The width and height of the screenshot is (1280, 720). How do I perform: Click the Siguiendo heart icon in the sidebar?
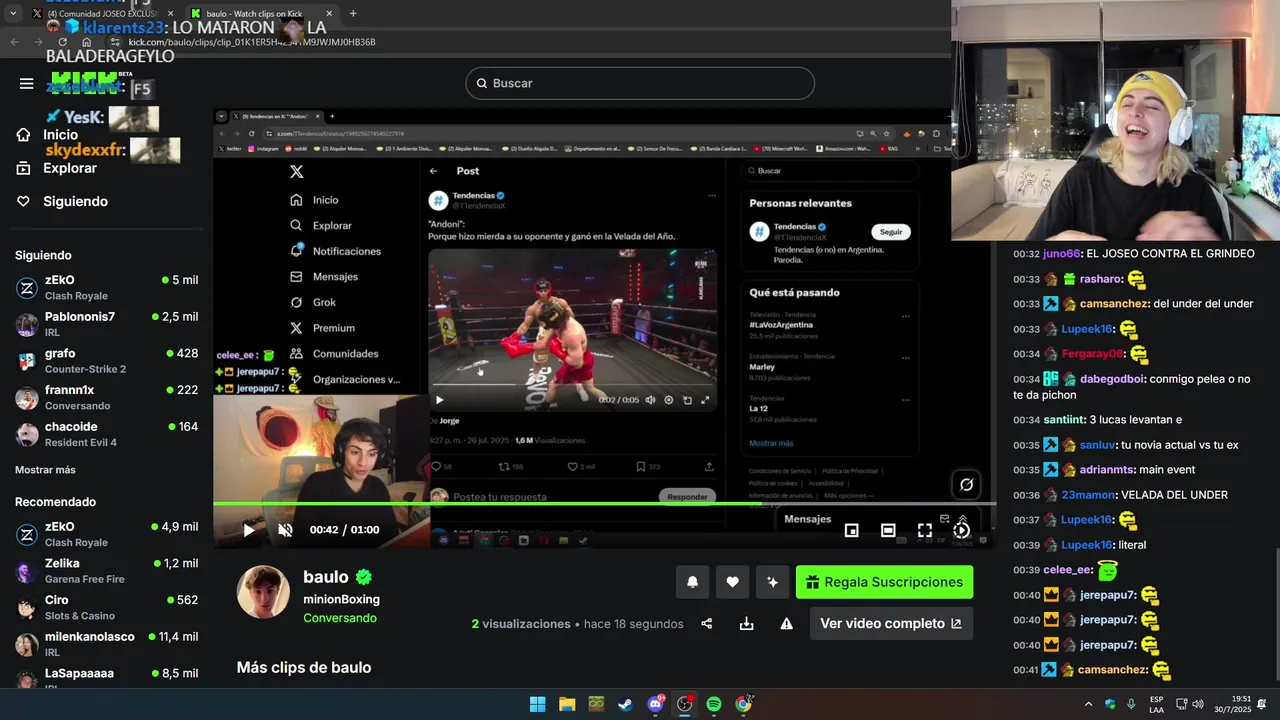(x=23, y=201)
